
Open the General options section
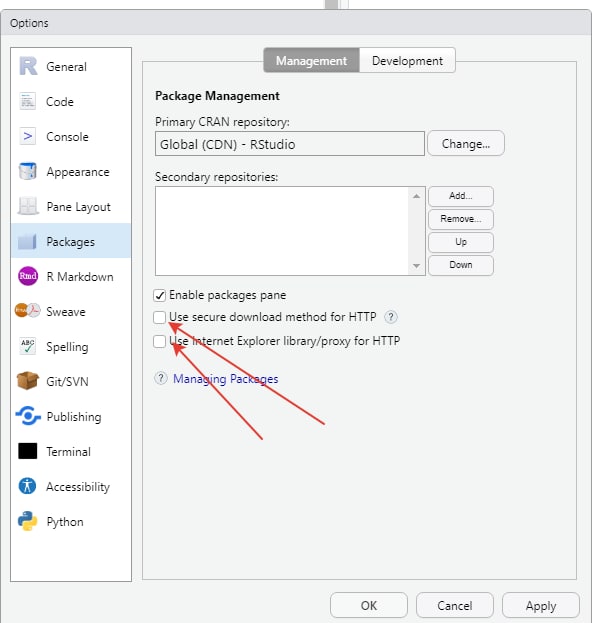[71, 66]
